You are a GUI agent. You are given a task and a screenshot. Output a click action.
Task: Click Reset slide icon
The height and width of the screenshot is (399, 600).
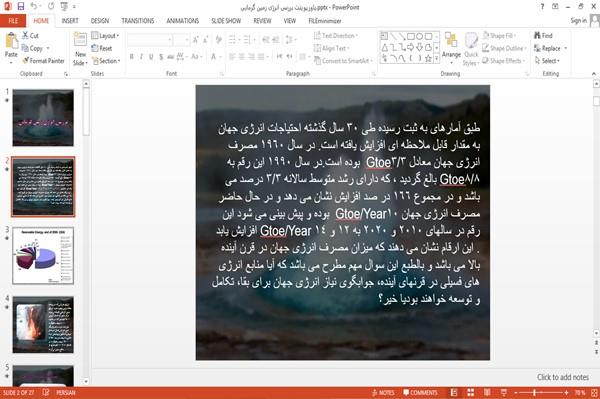point(95,48)
